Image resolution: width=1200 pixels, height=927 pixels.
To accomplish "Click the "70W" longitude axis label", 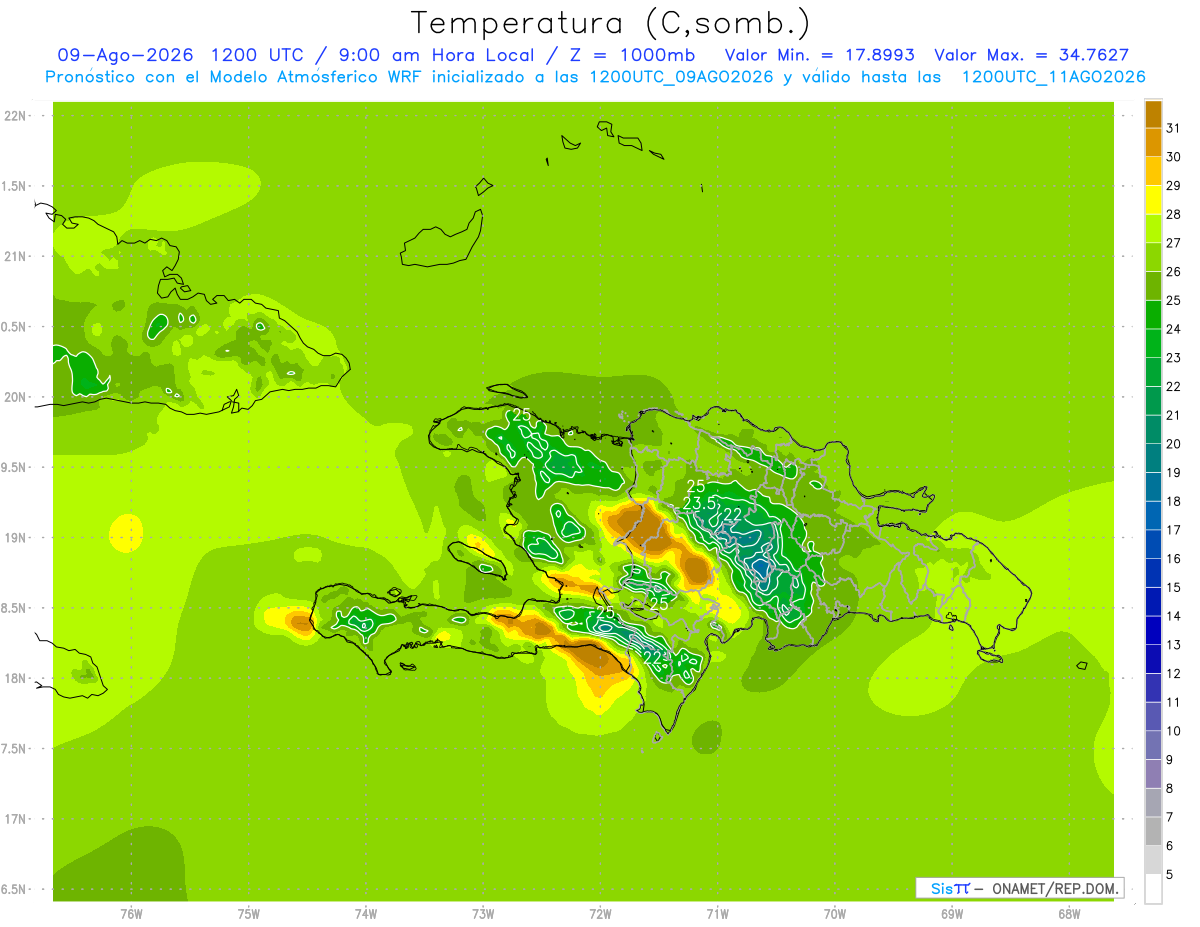I will pyautogui.click(x=835, y=914).
